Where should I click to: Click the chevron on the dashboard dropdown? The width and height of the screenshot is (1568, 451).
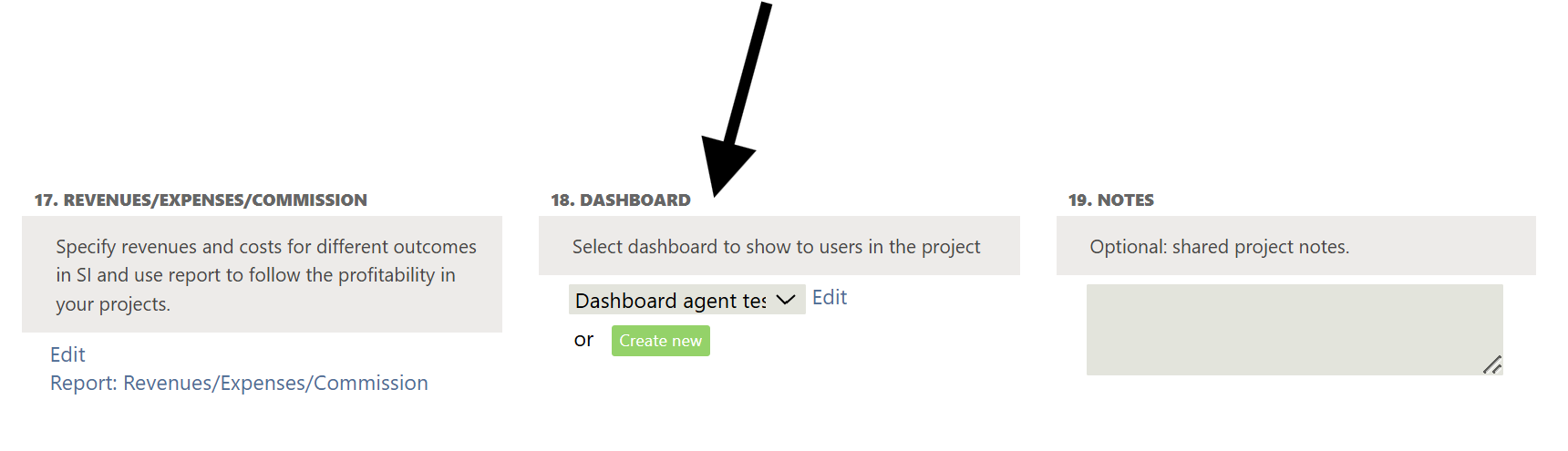point(785,300)
